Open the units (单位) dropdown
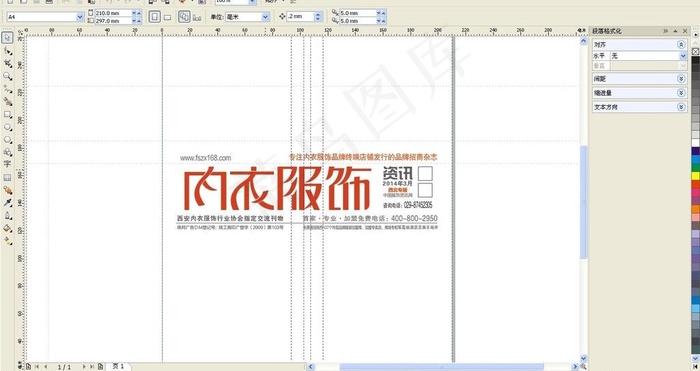 [x=265, y=17]
